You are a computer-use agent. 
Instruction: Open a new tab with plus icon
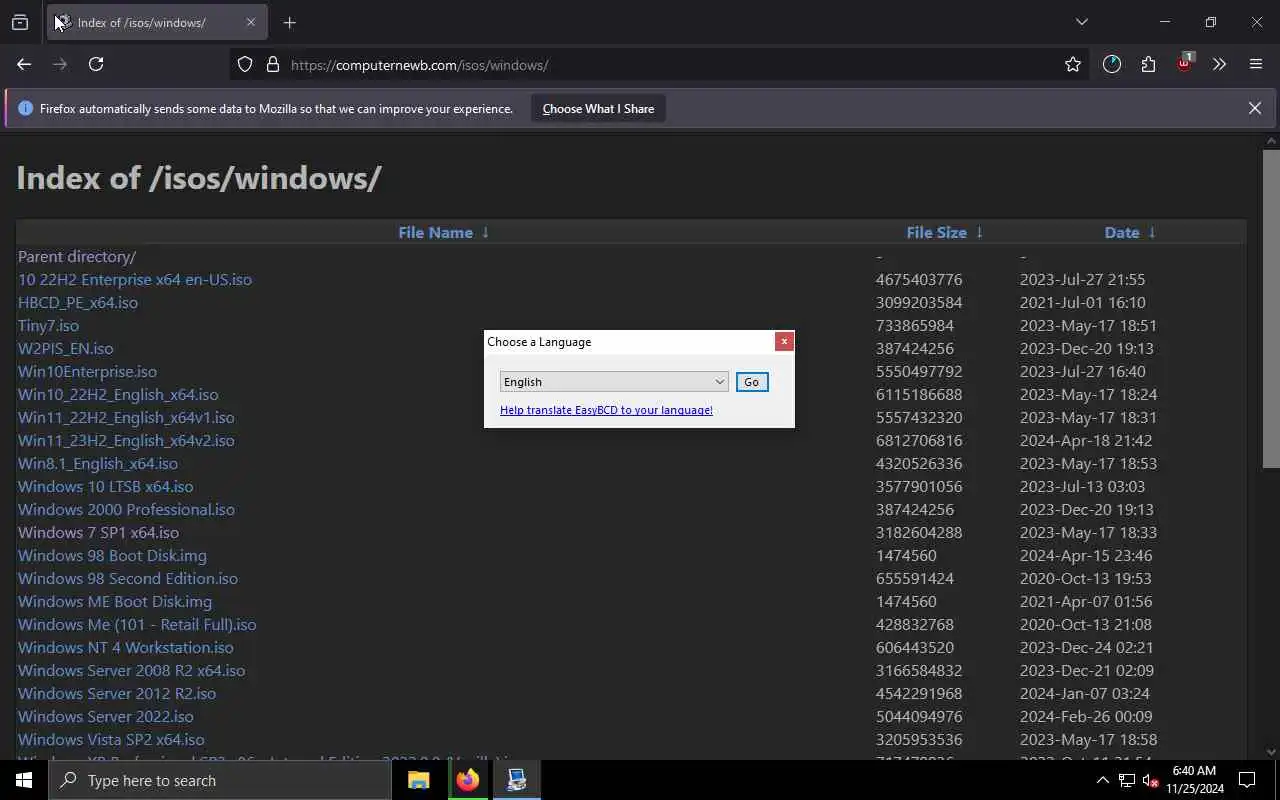tap(289, 22)
